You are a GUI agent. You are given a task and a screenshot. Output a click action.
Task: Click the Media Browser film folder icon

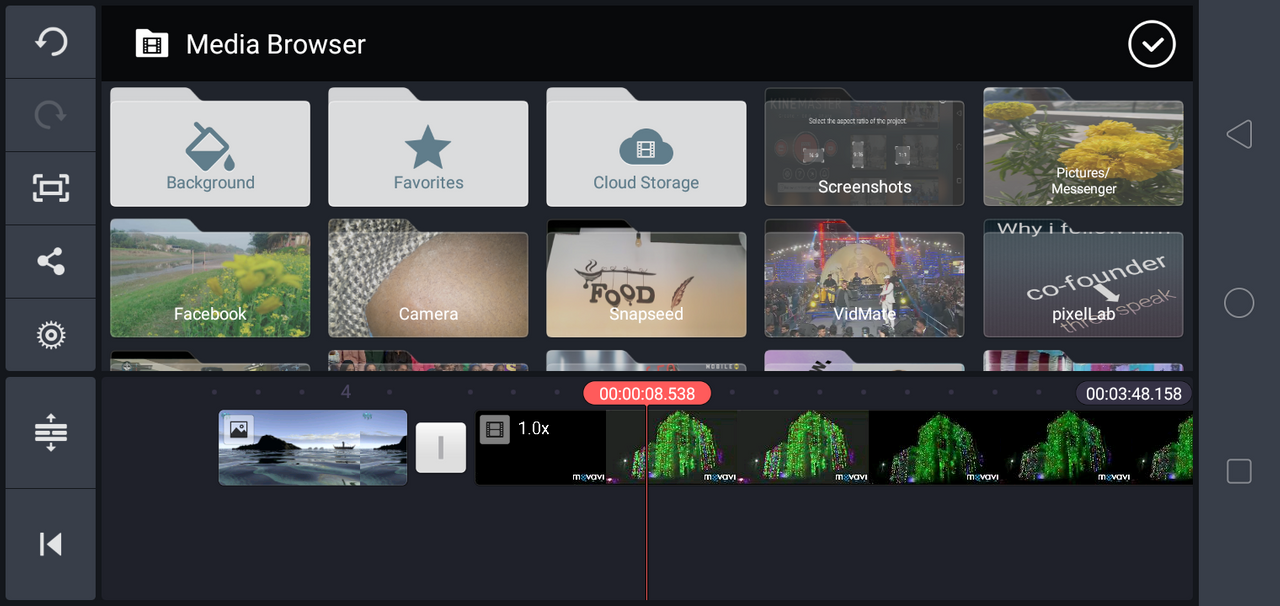[152, 44]
